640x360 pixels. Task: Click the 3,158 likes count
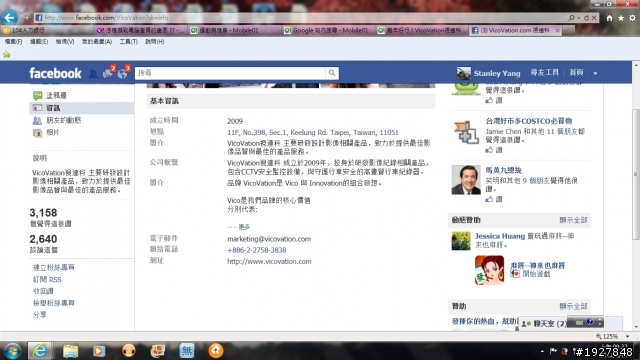point(43,213)
